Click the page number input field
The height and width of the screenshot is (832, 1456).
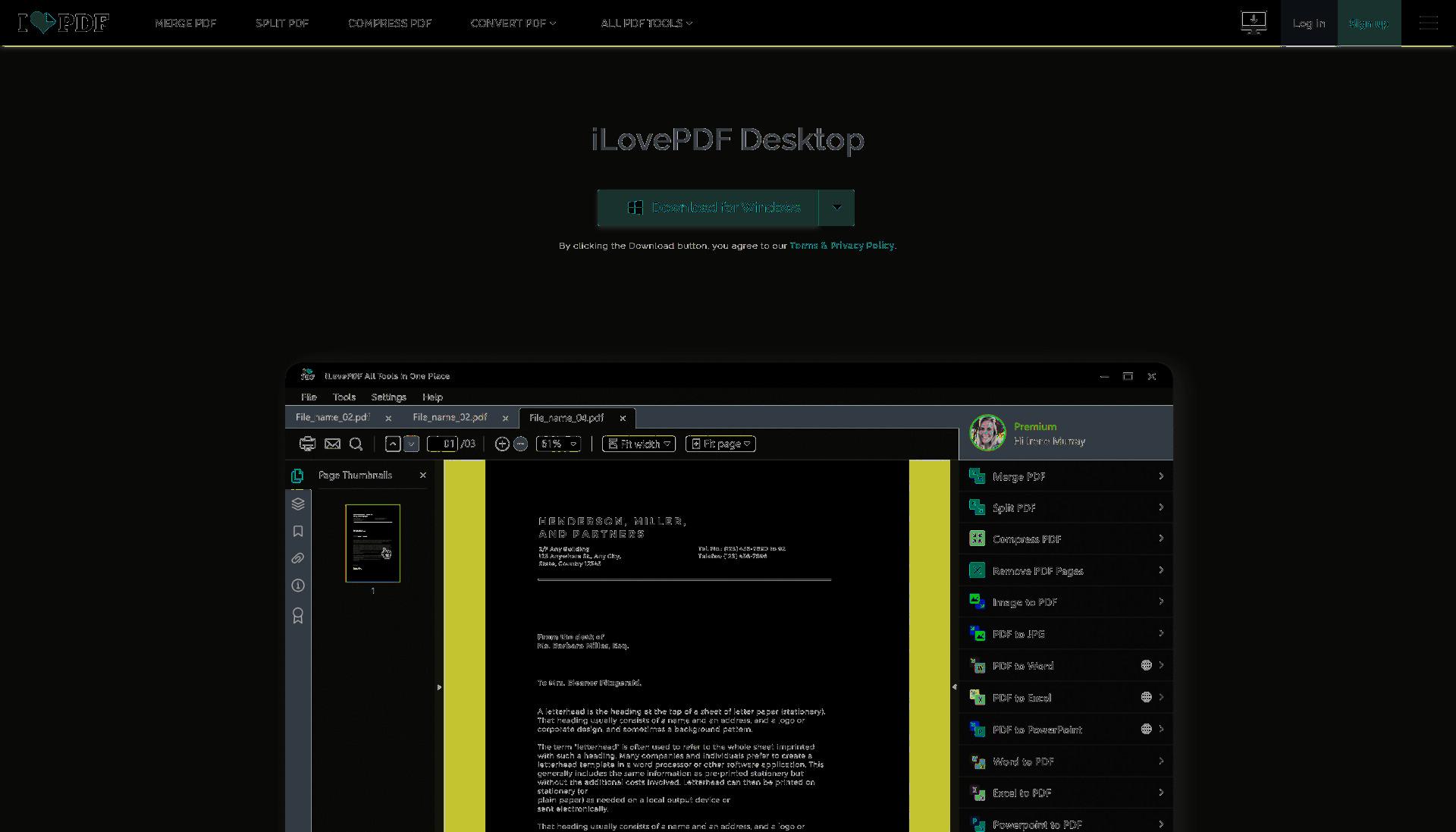(x=442, y=444)
